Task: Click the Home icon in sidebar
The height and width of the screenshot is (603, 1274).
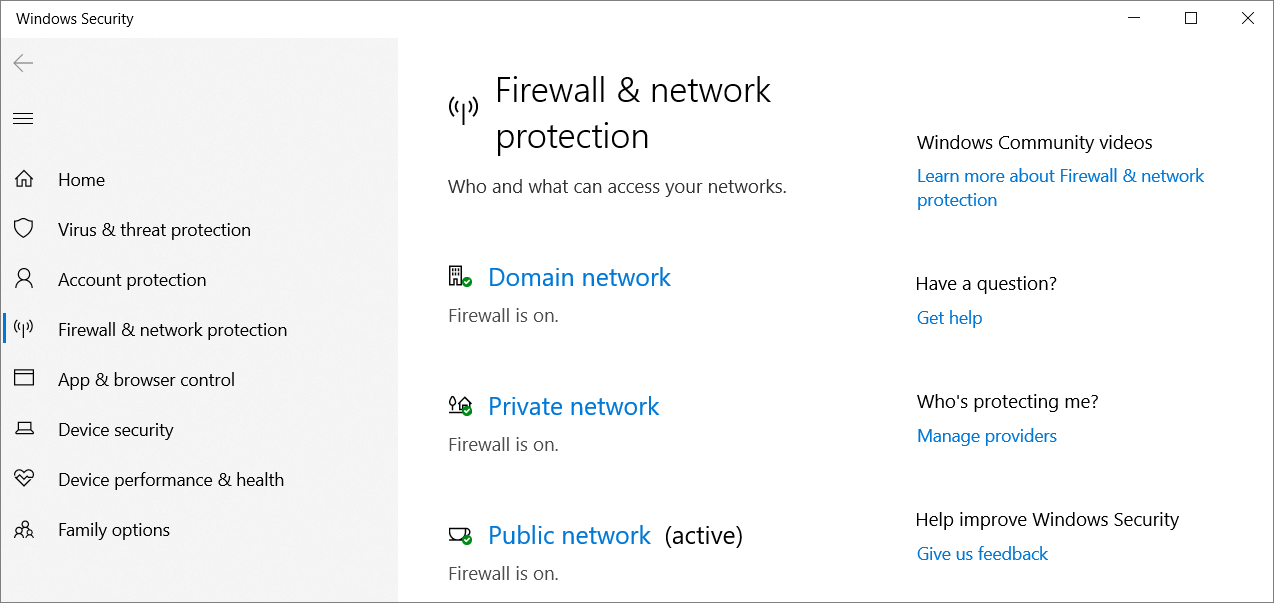Action: [24, 180]
